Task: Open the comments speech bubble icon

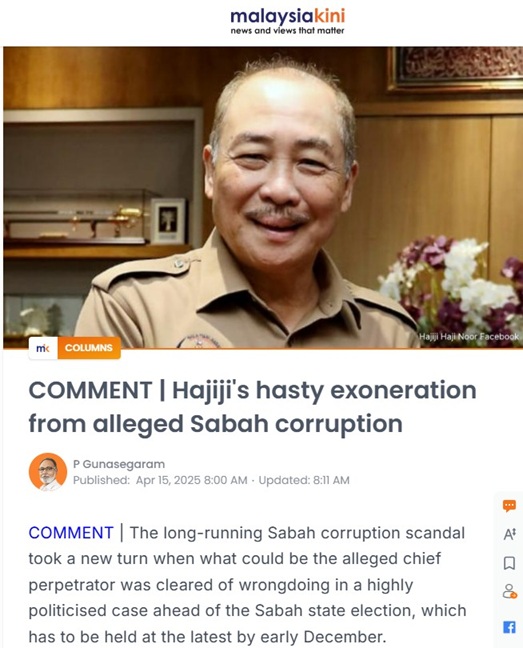Action: coord(509,505)
